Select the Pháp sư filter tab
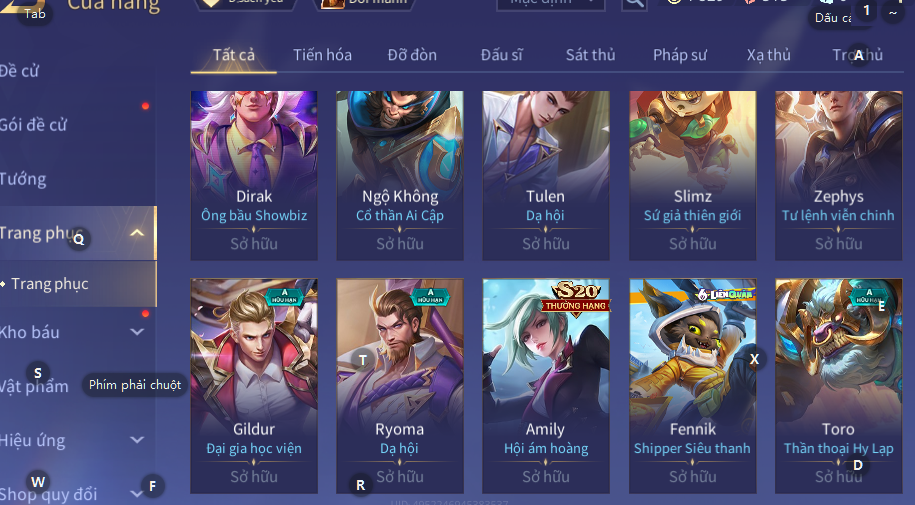915x505 pixels. pyautogui.click(x=680, y=55)
